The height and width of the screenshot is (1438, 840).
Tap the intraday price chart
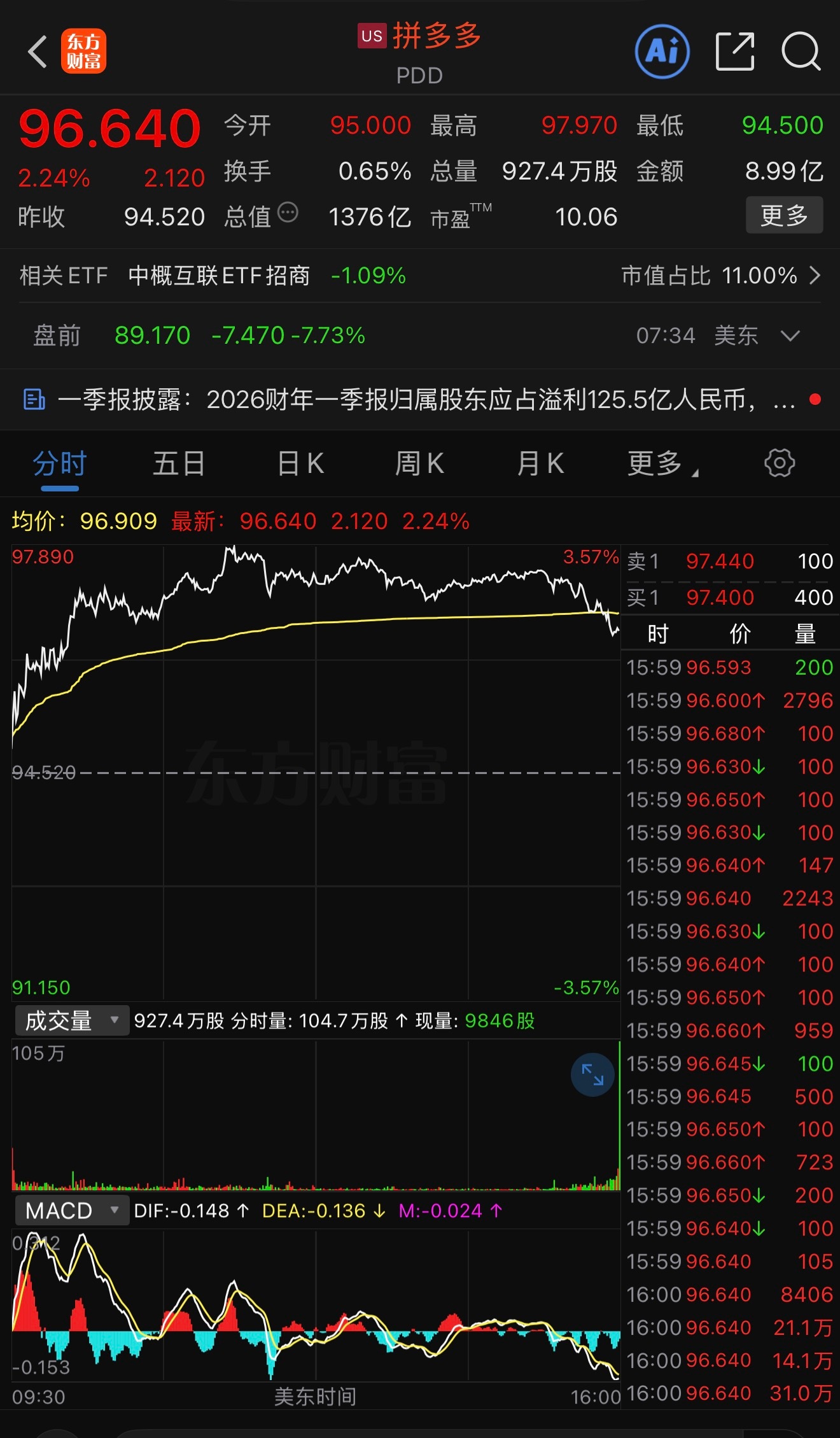coord(316,772)
